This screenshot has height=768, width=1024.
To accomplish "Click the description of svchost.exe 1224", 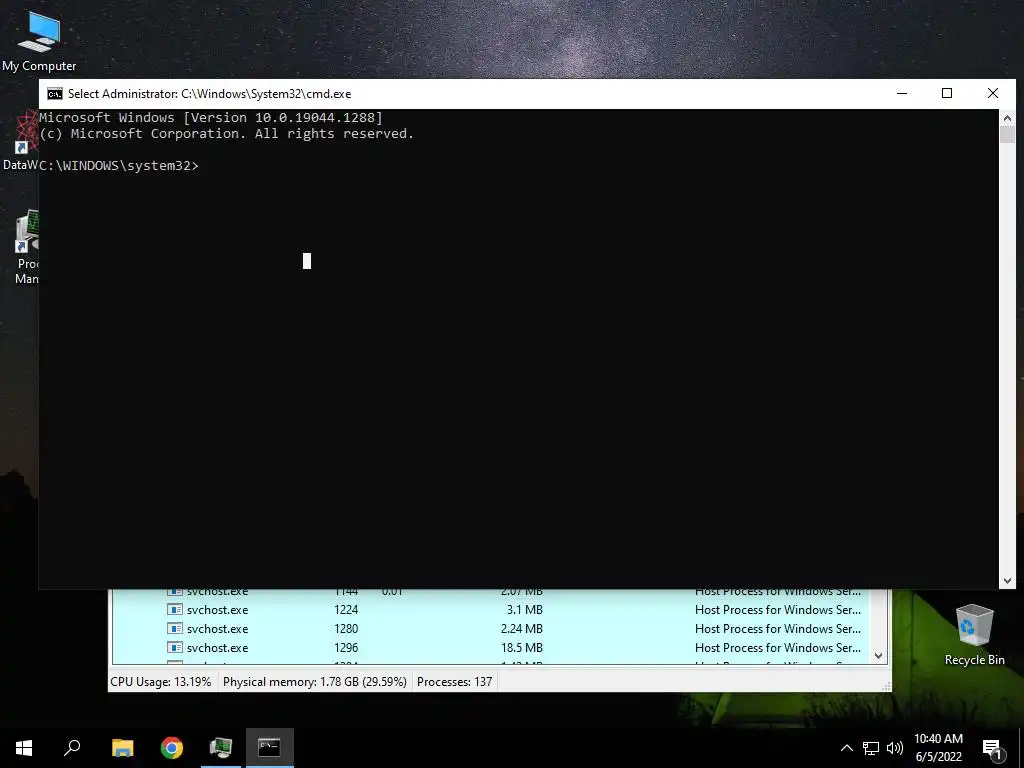I will 778,610.
